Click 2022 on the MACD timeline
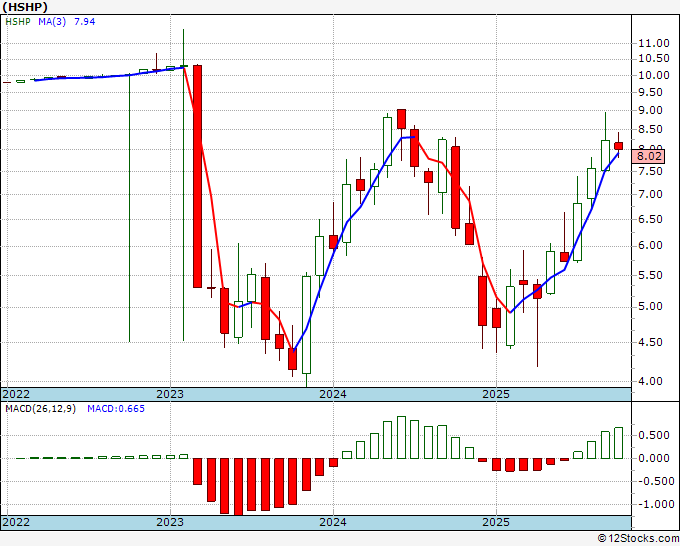Viewport: 680px width, 546px height. point(16,522)
